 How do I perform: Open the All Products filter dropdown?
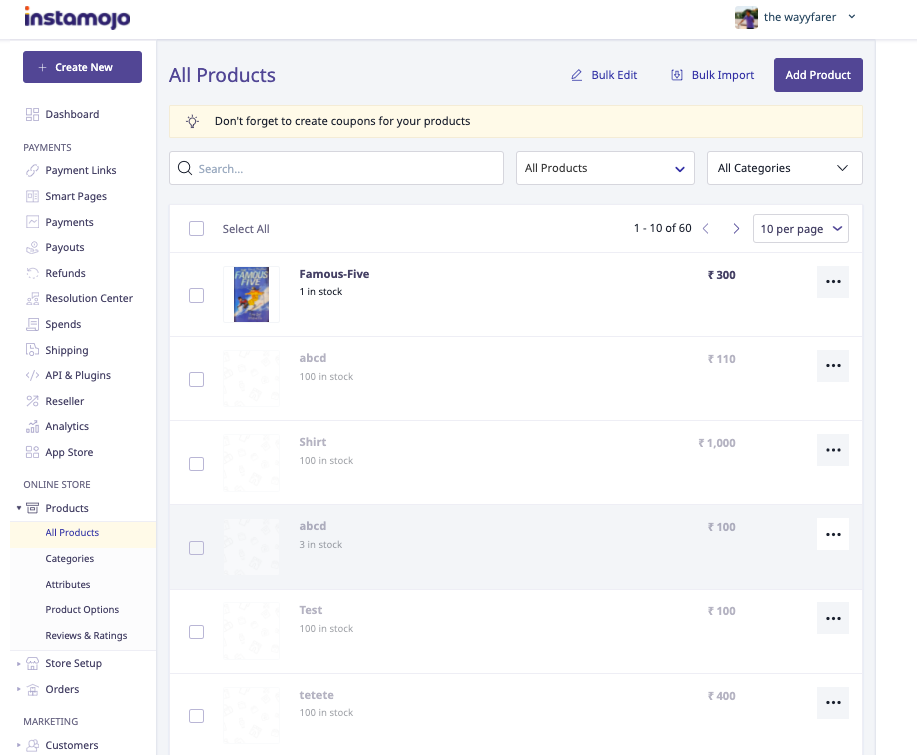tap(605, 168)
